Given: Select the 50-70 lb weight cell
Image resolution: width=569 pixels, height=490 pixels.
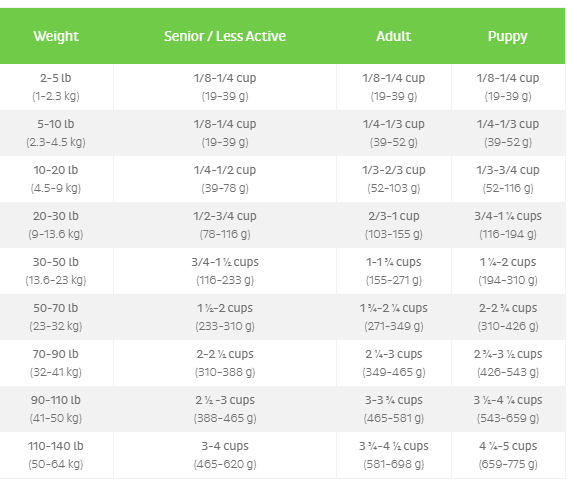Looking at the screenshot, I should [56, 317].
